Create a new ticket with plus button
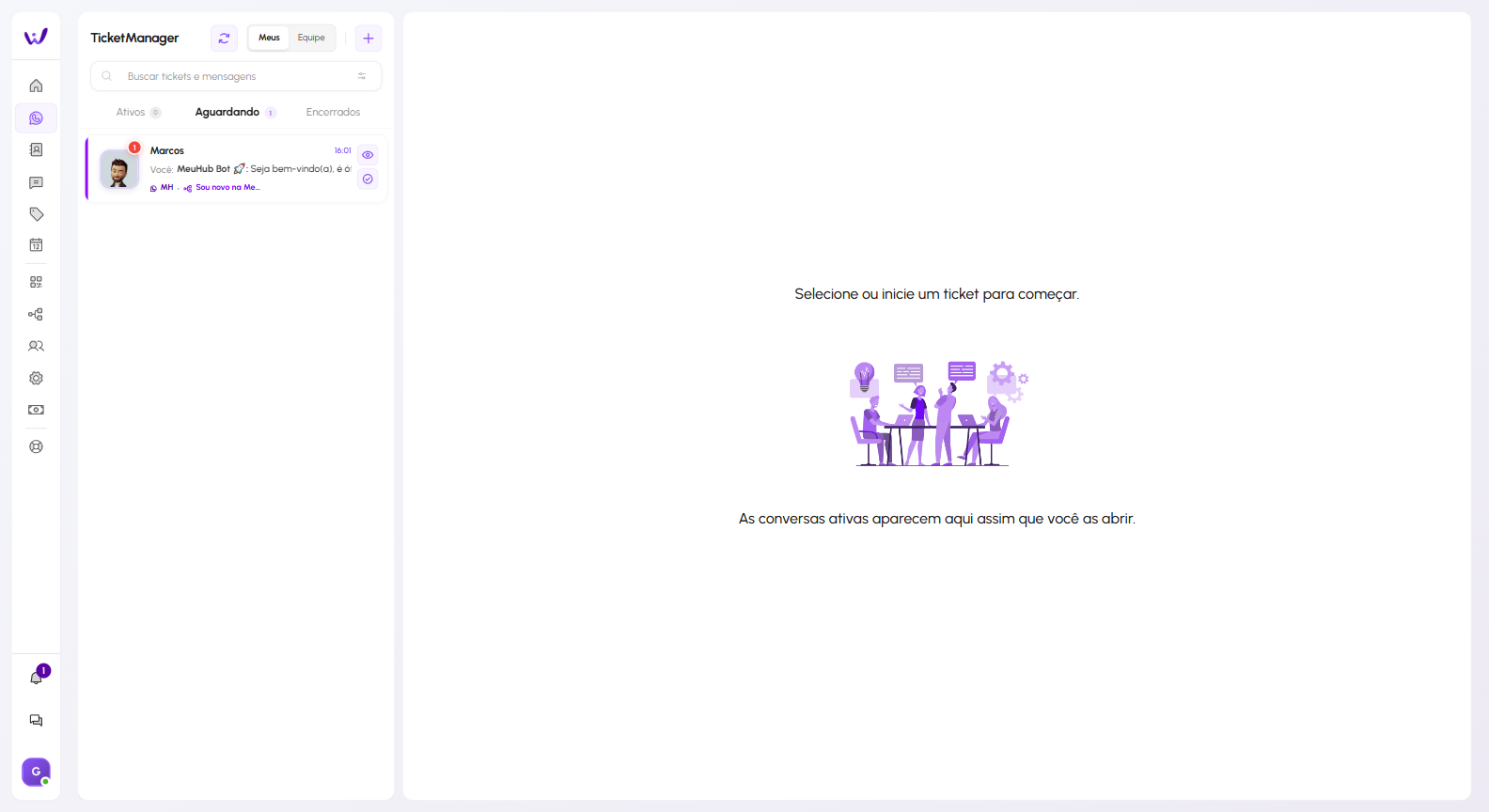This screenshot has width=1489, height=812. click(368, 39)
